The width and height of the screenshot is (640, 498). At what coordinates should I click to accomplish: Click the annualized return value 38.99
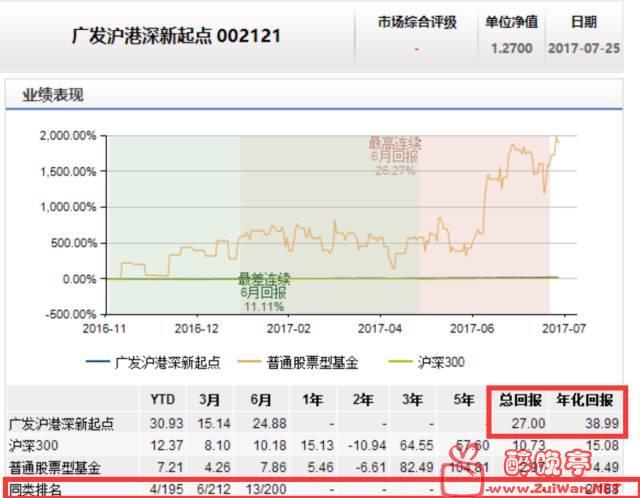point(602,423)
